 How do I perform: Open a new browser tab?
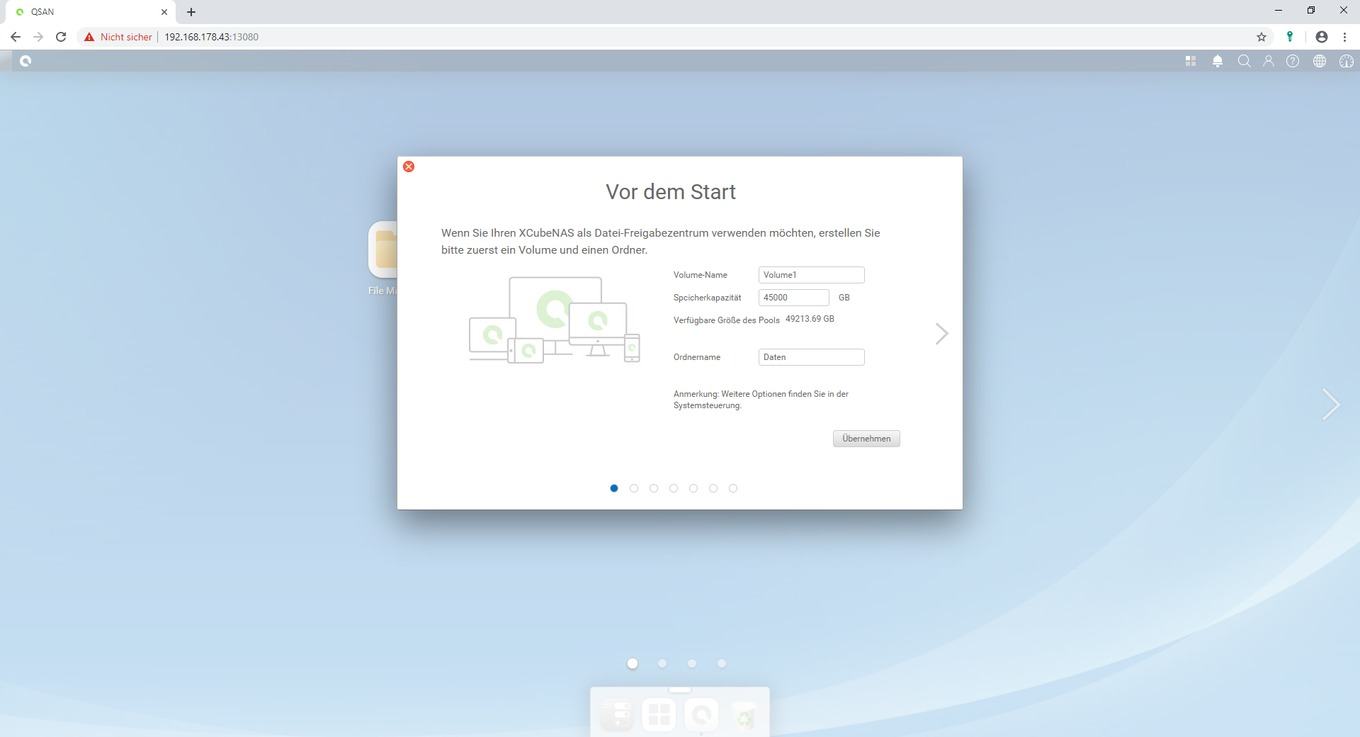191,12
